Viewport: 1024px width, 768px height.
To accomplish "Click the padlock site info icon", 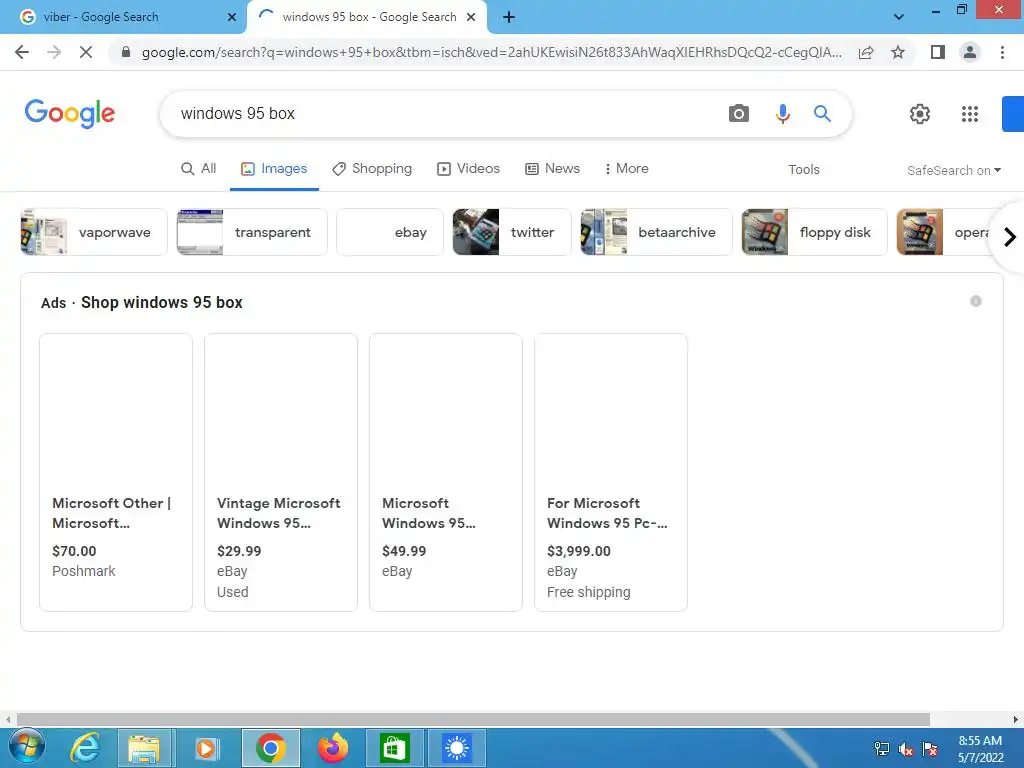I will pos(125,52).
